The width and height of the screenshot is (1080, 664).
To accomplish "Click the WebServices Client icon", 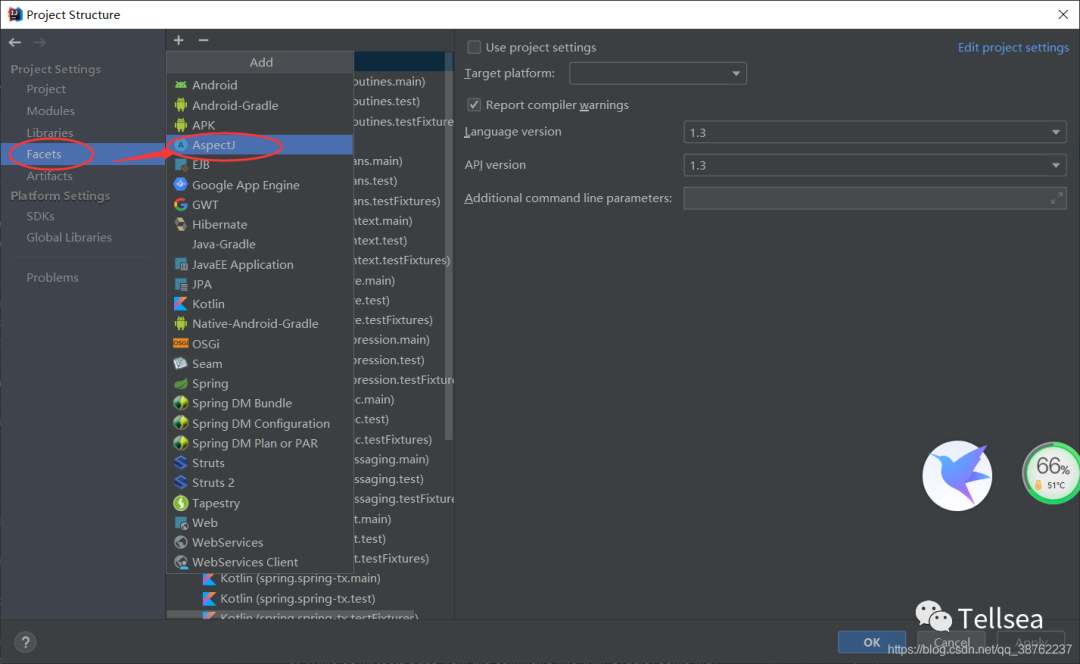I will pos(180,562).
